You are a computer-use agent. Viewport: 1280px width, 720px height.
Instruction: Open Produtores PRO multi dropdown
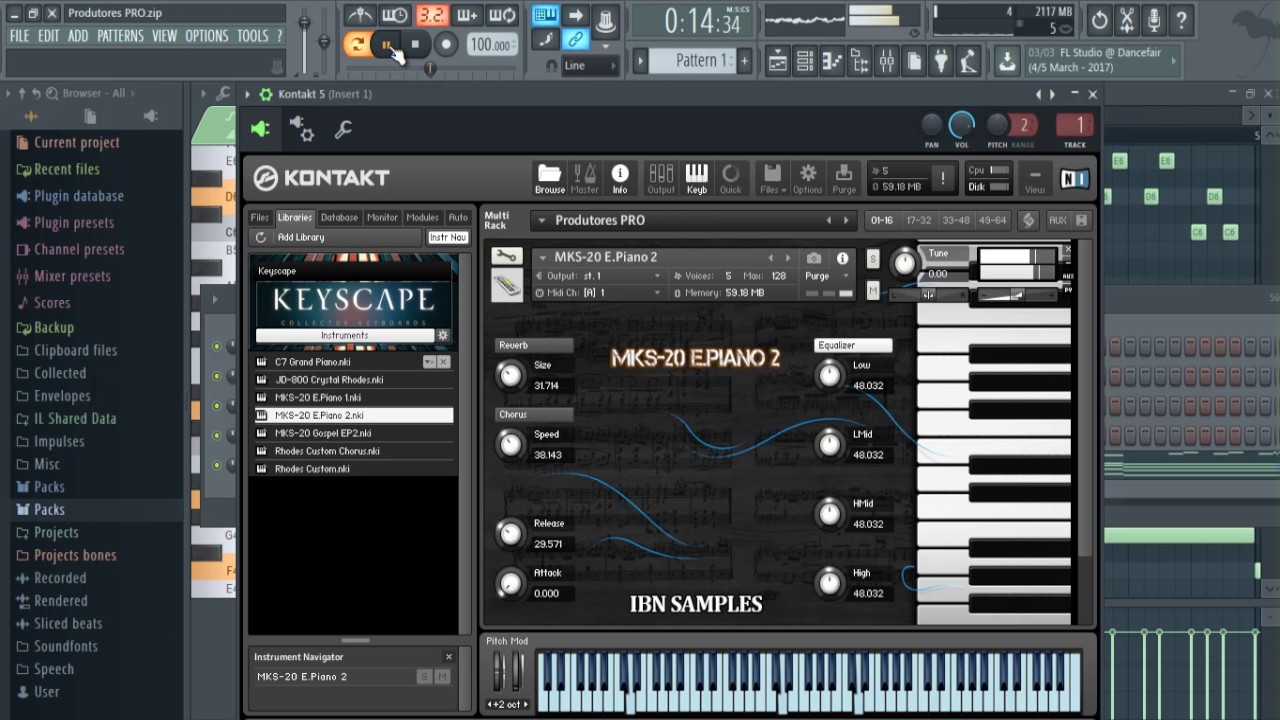click(542, 220)
